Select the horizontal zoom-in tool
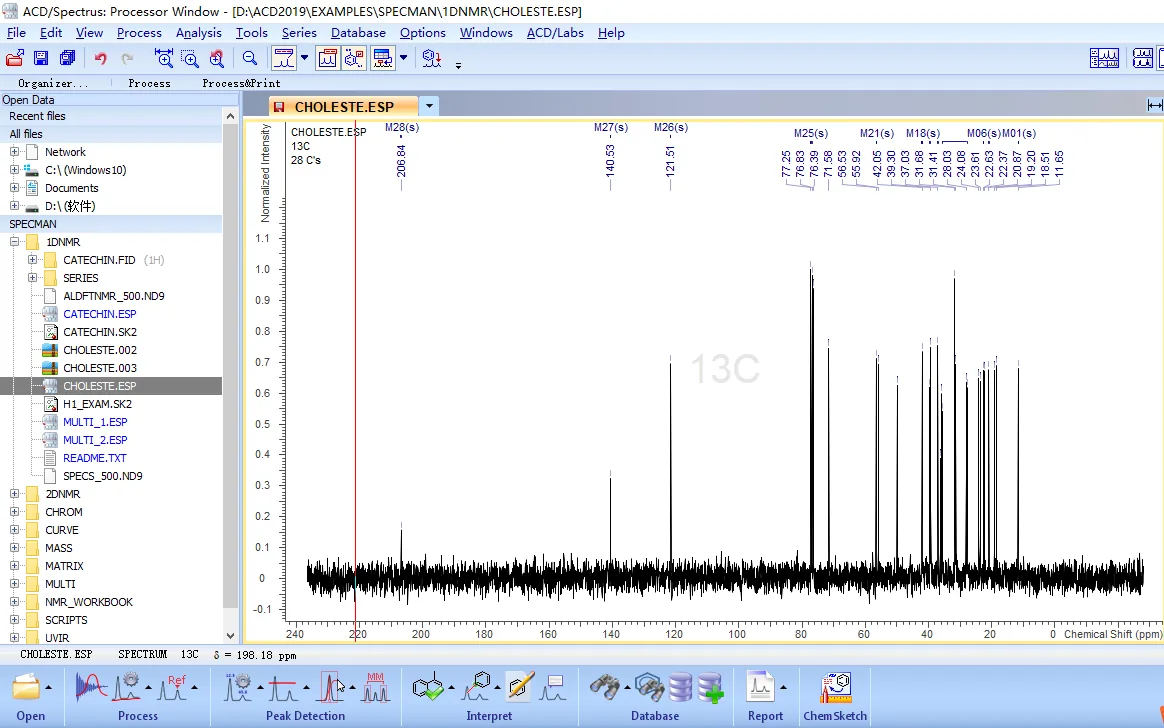 point(163,58)
